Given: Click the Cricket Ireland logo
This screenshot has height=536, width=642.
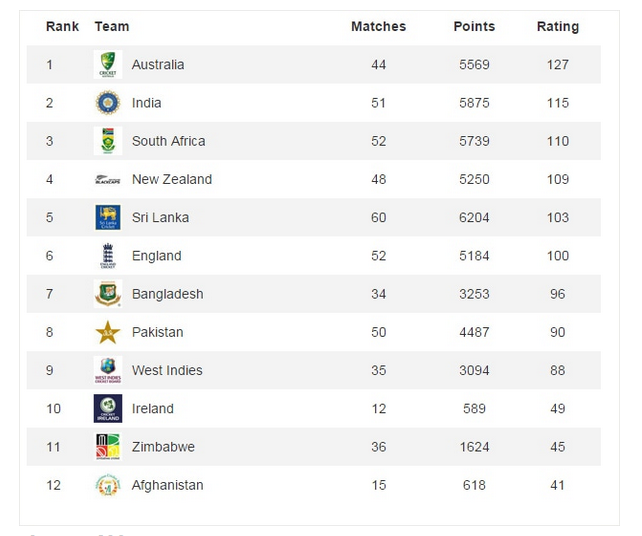Looking at the screenshot, I should [107, 409].
